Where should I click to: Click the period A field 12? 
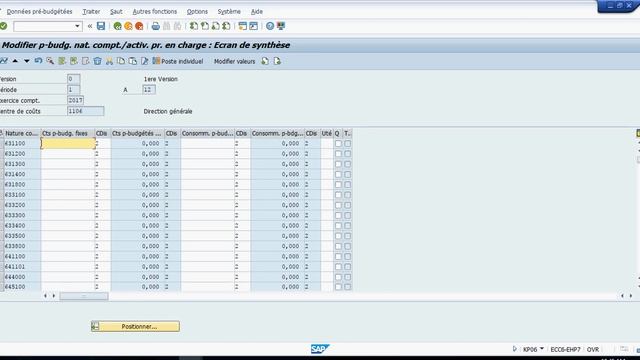pyautogui.click(x=149, y=89)
